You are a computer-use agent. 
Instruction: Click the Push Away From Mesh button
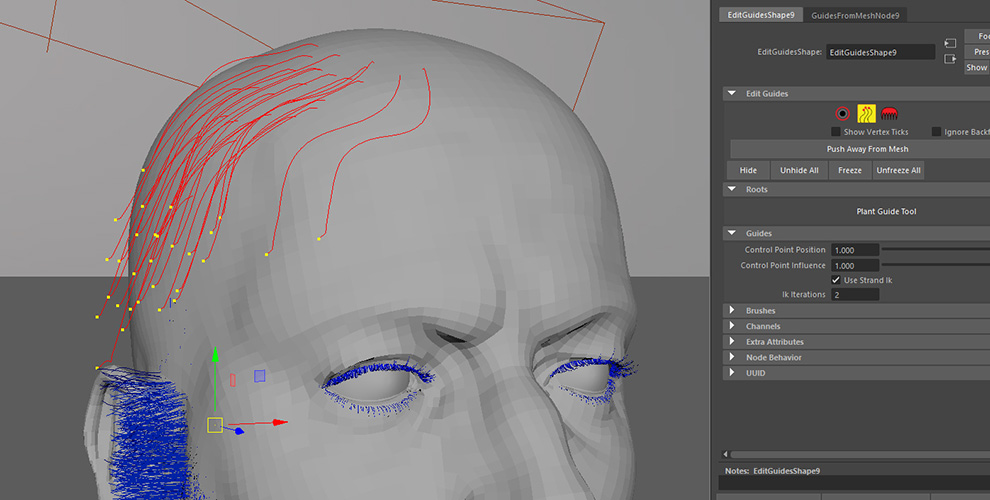click(867, 149)
